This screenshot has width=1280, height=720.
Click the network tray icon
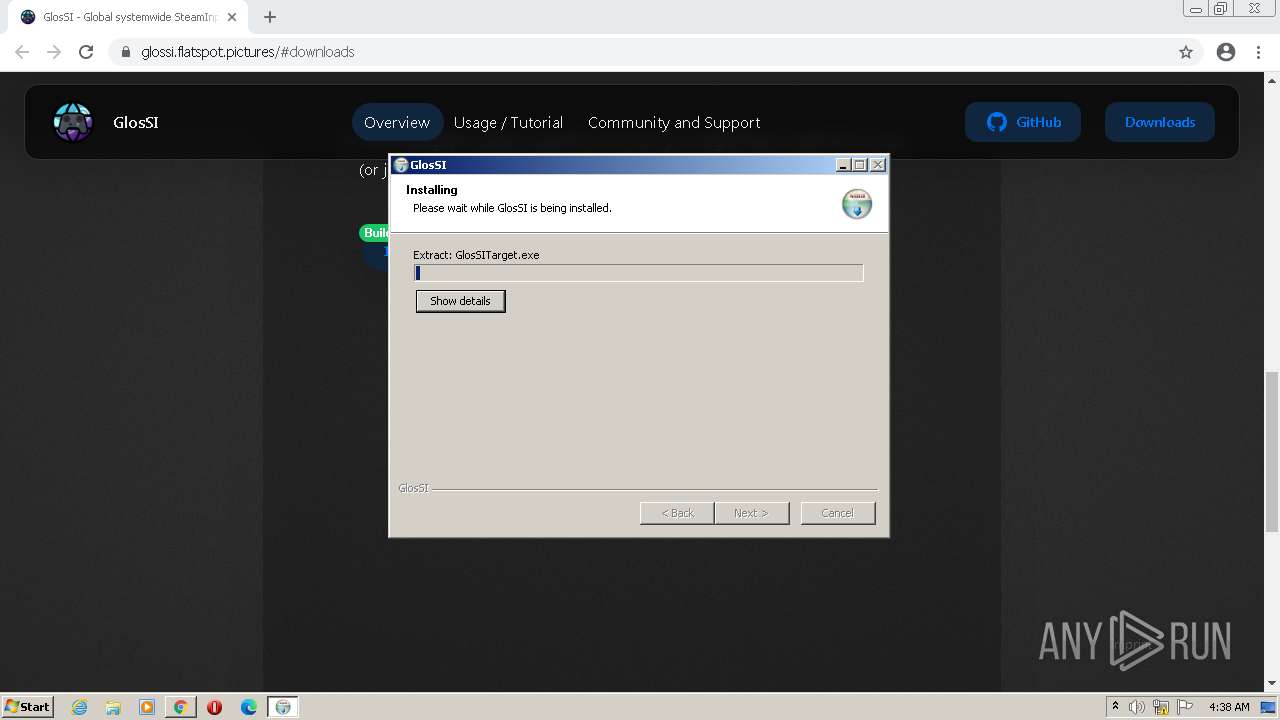1161,707
